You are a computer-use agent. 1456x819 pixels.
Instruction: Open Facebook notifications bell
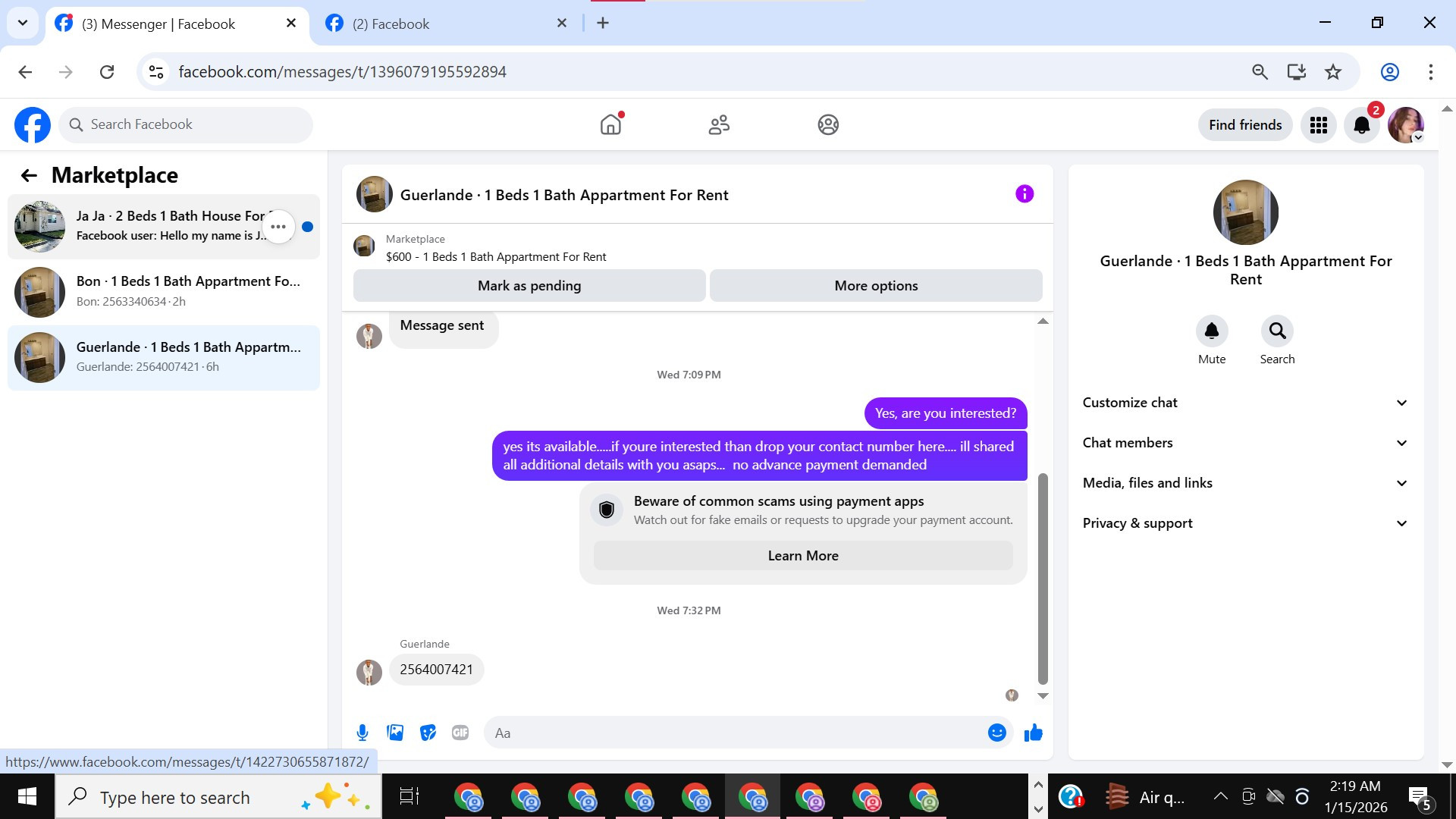[1361, 125]
